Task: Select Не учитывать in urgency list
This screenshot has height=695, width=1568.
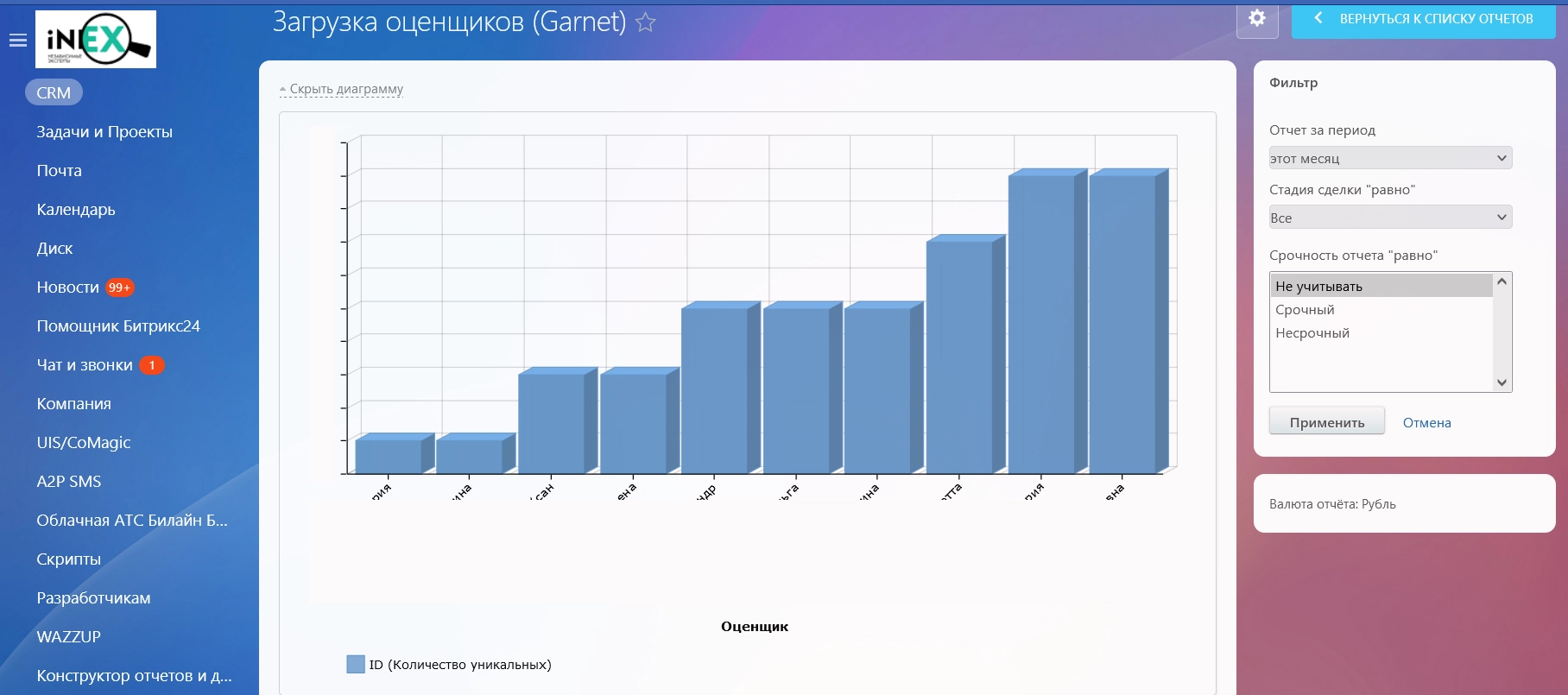Action: (1381, 286)
